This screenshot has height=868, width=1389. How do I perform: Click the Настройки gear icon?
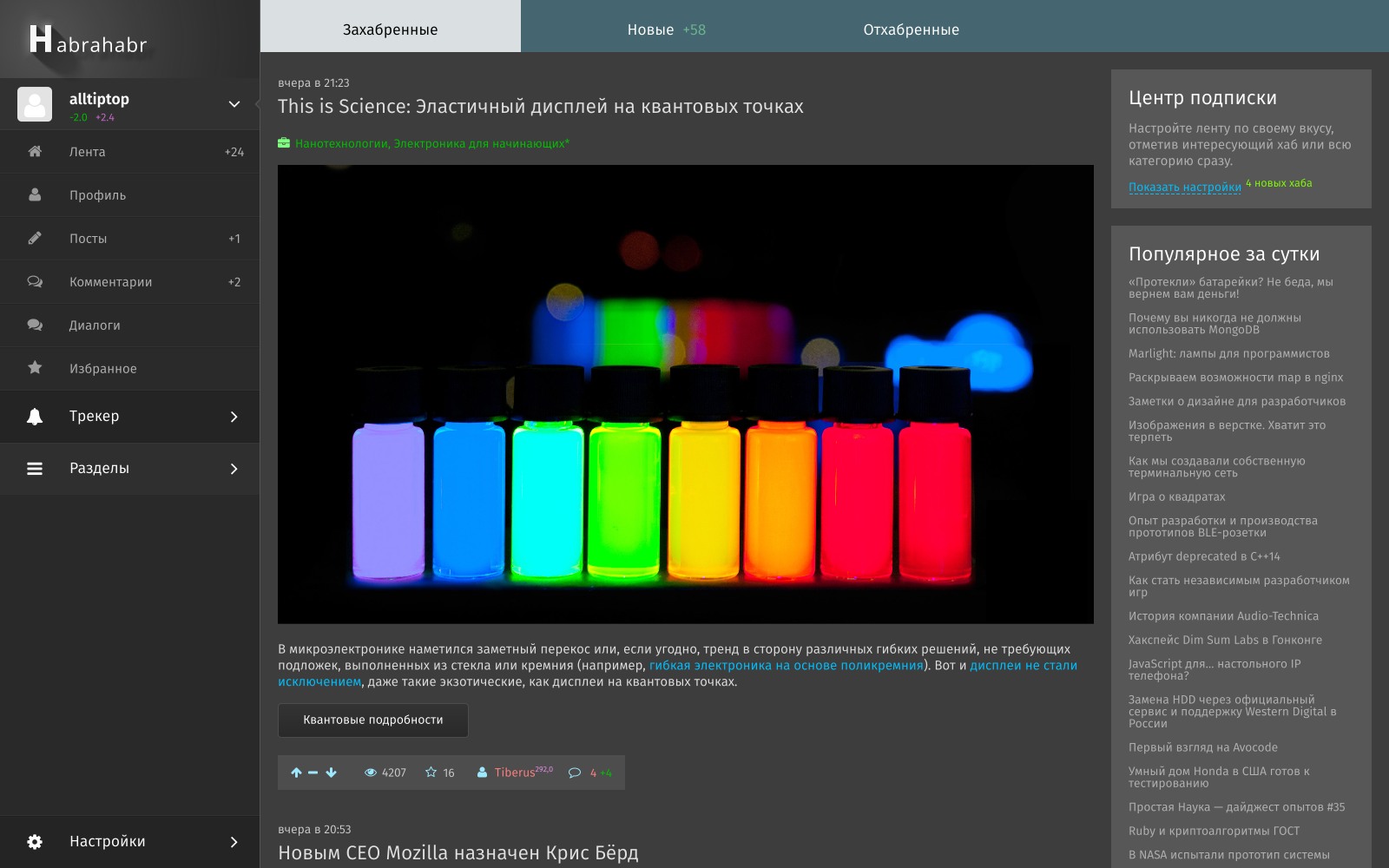(x=35, y=842)
